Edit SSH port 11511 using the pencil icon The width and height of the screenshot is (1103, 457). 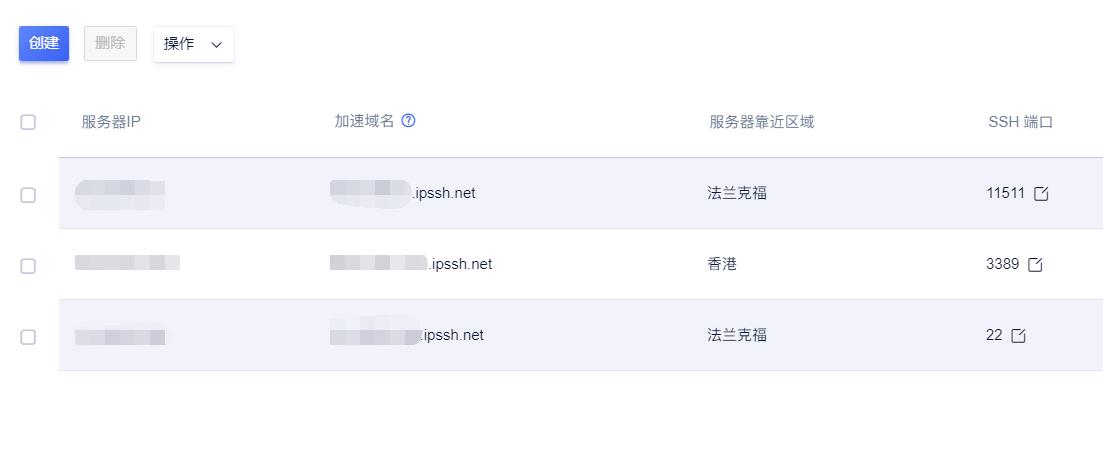click(x=1041, y=193)
